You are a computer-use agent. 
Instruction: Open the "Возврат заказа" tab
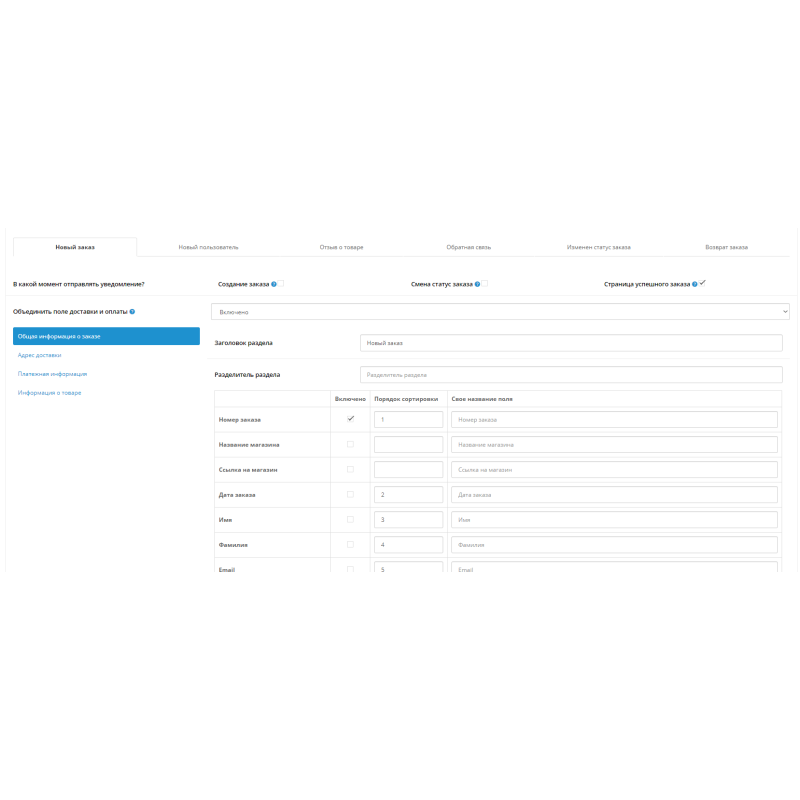(729, 246)
